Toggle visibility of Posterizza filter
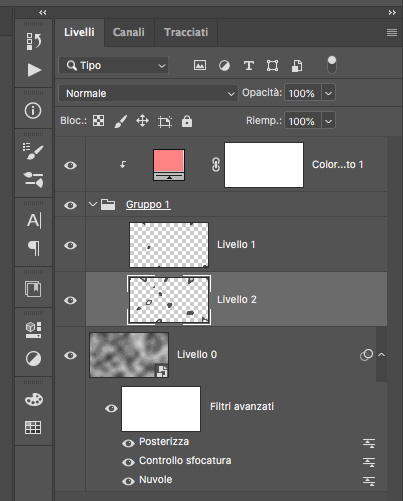Screen dimensions: 403x501 [x=128, y=443]
